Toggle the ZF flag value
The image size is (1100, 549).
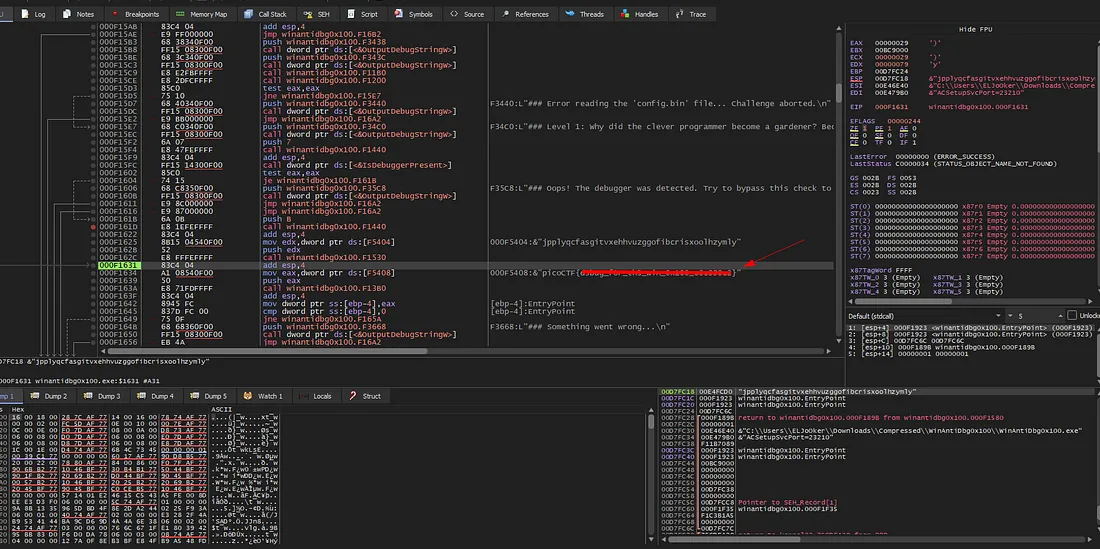(863, 129)
